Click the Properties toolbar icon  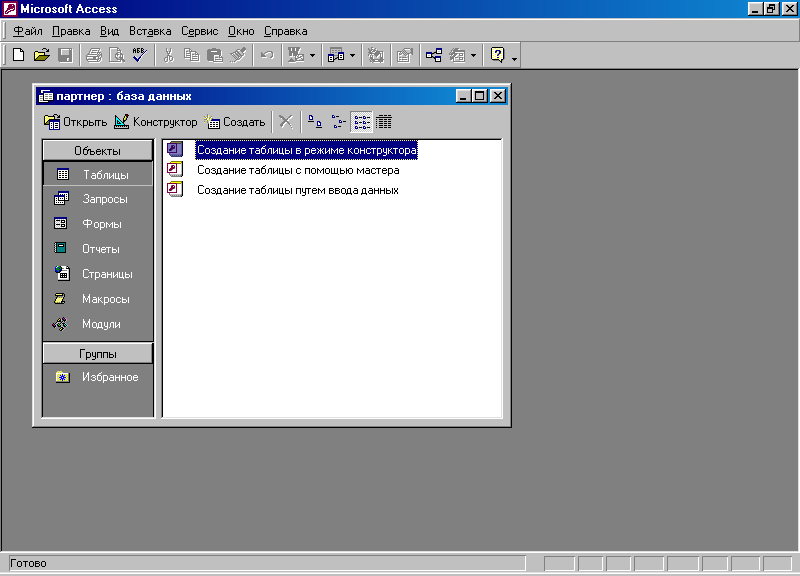point(405,55)
